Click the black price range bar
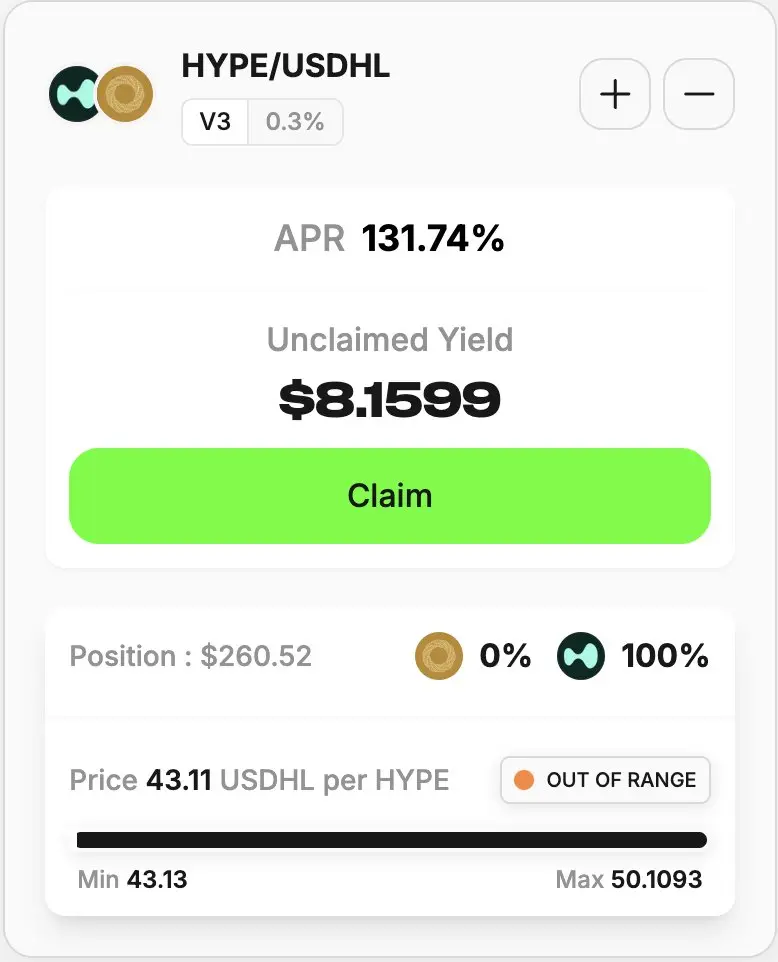778x962 pixels. click(391, 840)
